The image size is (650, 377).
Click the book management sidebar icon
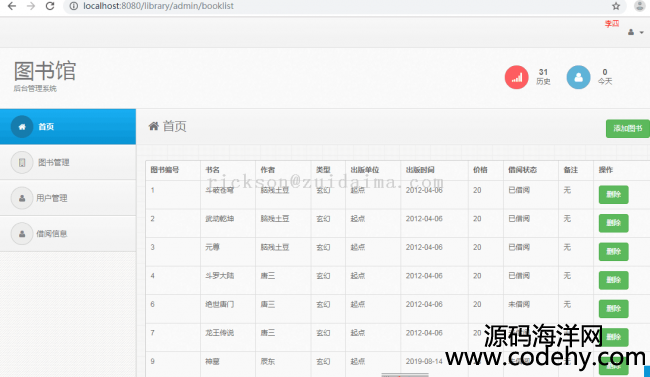22,162
